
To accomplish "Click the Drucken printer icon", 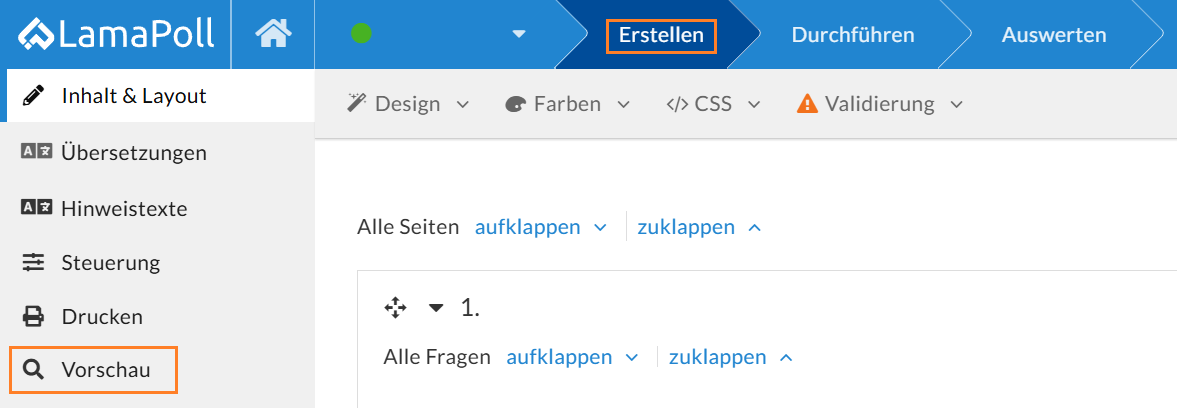I will [33, 317].
